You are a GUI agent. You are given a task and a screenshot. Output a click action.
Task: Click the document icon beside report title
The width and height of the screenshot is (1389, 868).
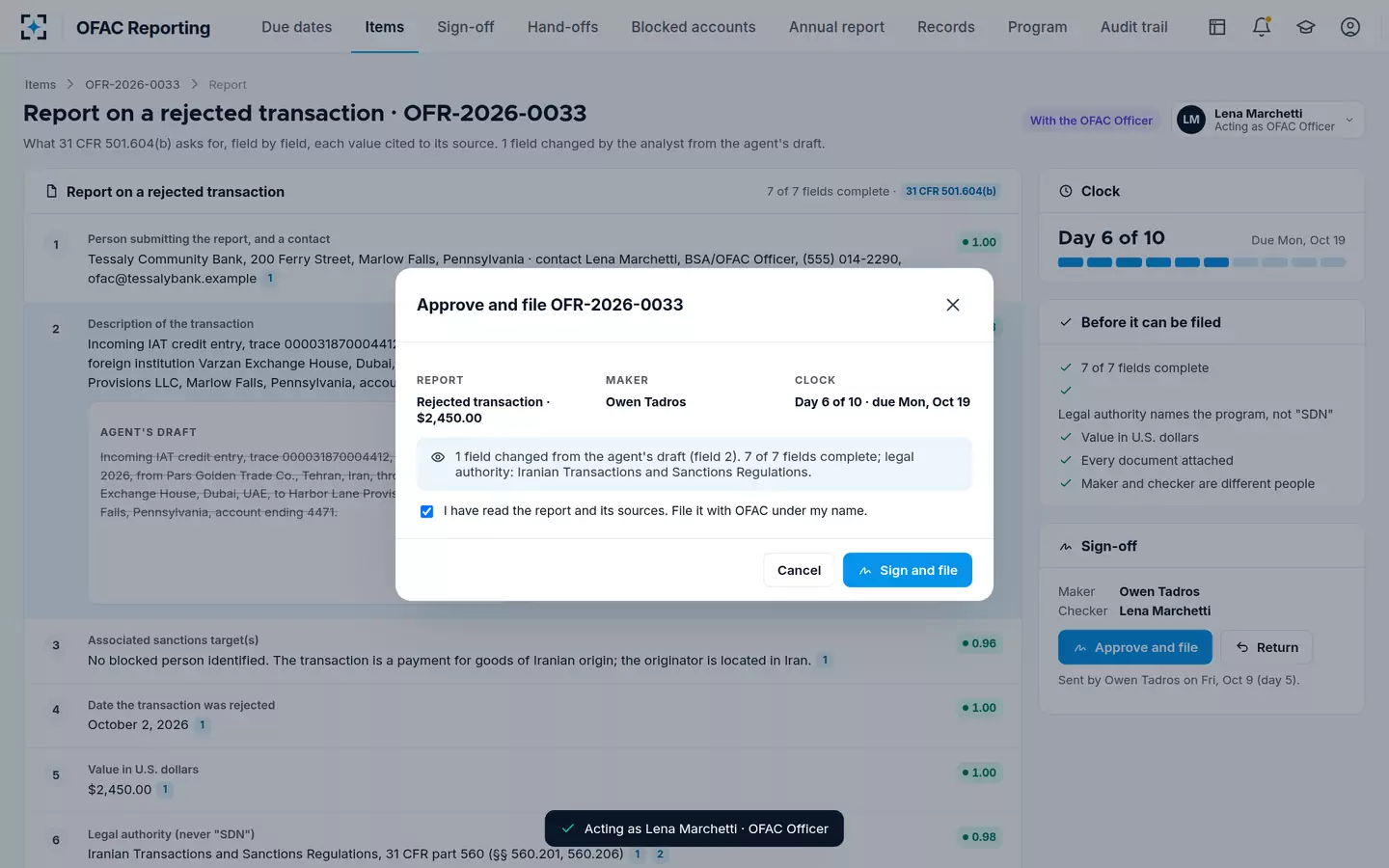52,192
